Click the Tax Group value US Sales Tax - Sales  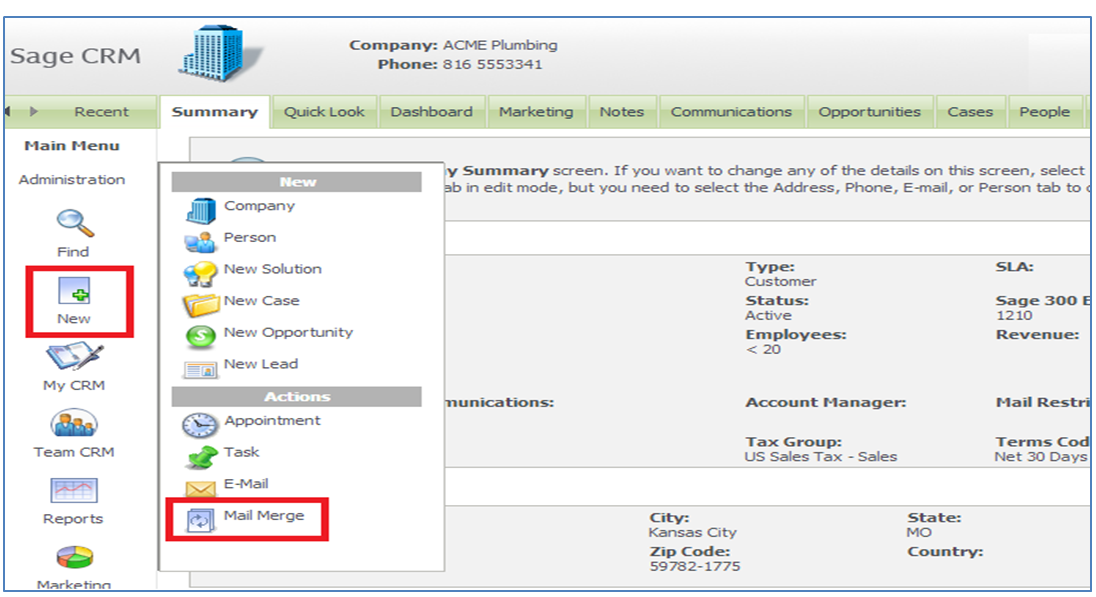821,456
